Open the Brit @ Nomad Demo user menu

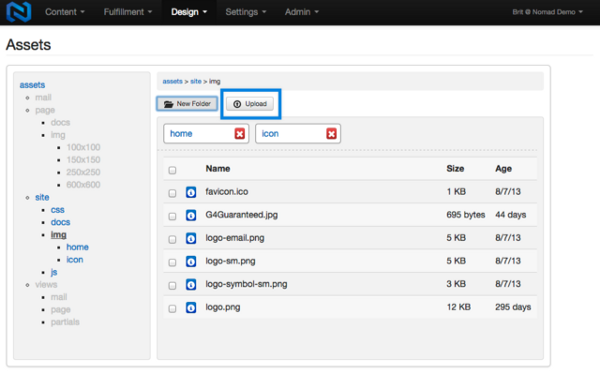coord(548,12)
